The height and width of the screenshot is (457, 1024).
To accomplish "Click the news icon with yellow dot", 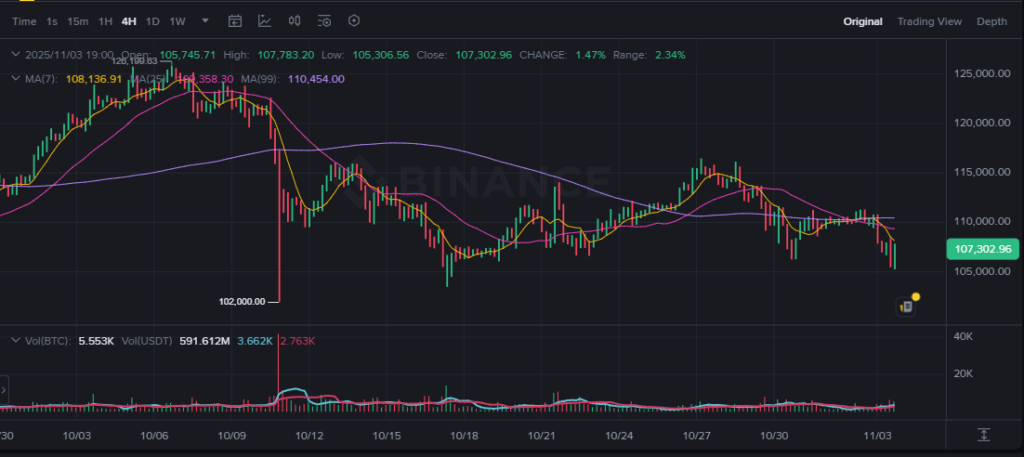I will point(907,305).
